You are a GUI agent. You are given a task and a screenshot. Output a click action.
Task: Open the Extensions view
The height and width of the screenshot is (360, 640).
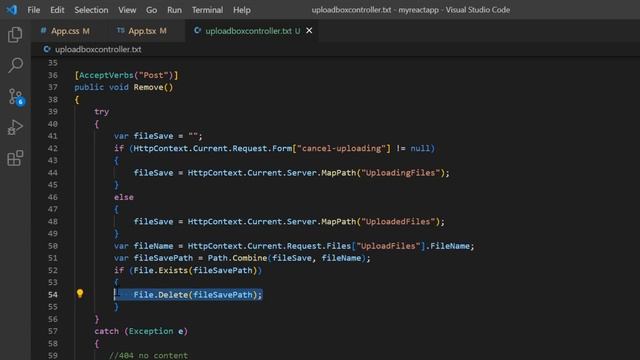tap(15, 158)
